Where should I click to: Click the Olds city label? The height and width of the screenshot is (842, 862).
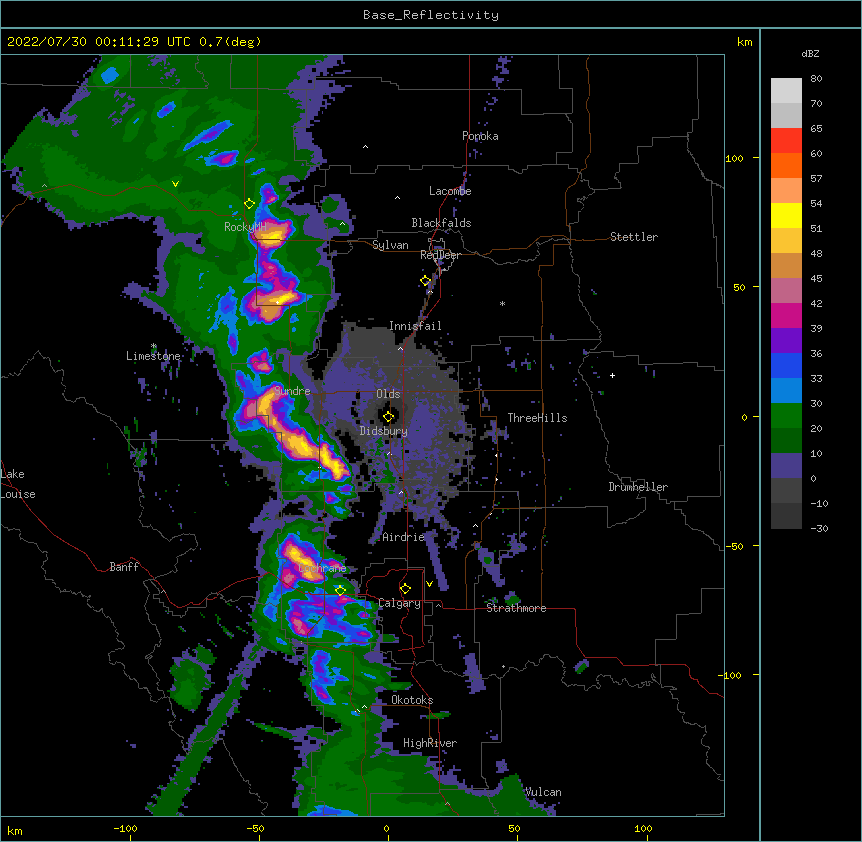click(388, 394)
